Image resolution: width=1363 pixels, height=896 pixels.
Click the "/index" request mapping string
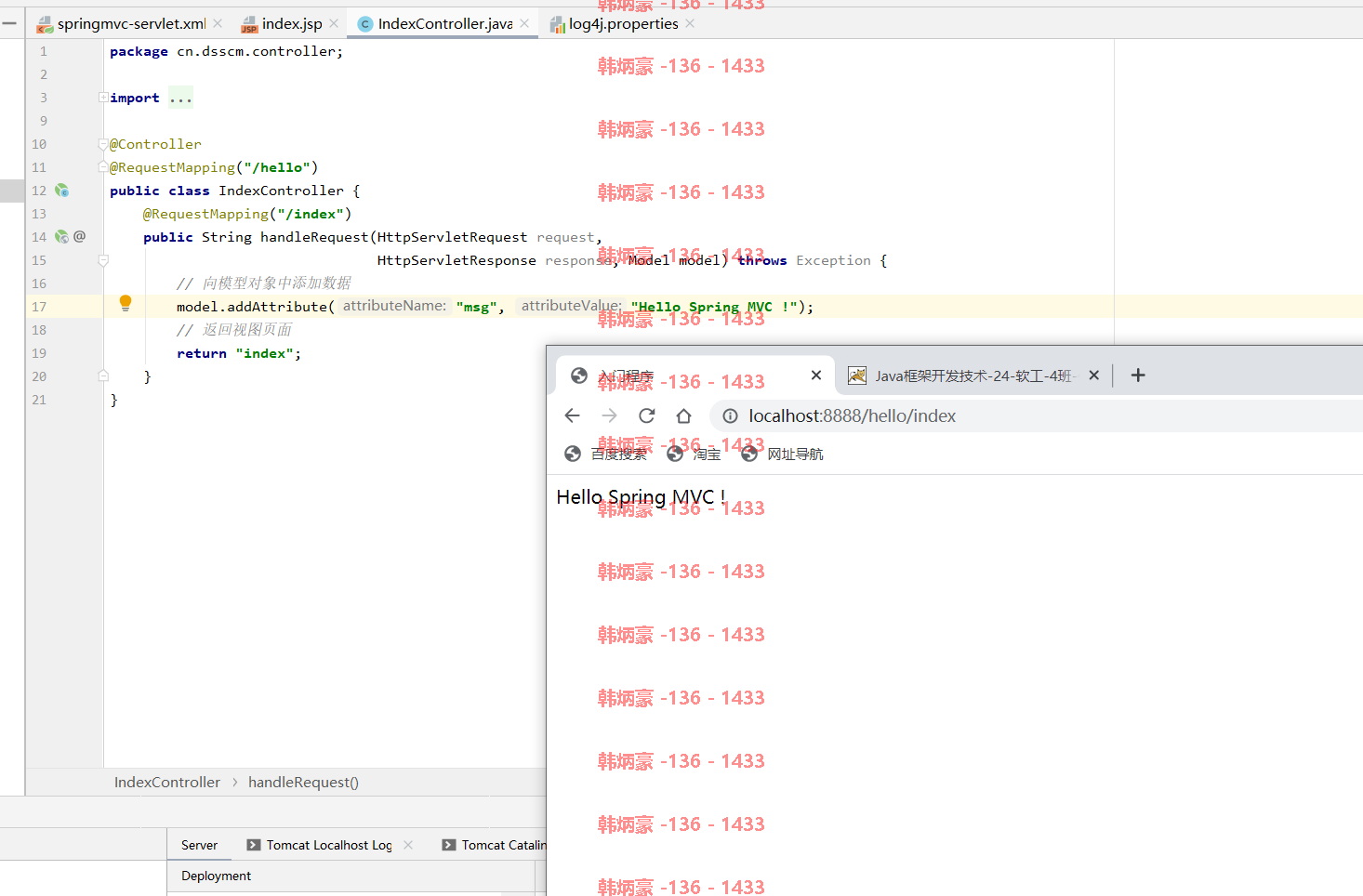coord(311,214)
